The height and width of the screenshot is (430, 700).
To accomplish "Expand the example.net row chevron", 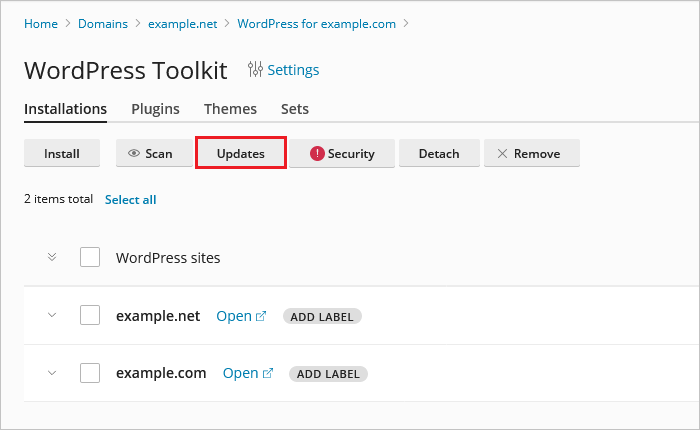I will click(52, 315).
